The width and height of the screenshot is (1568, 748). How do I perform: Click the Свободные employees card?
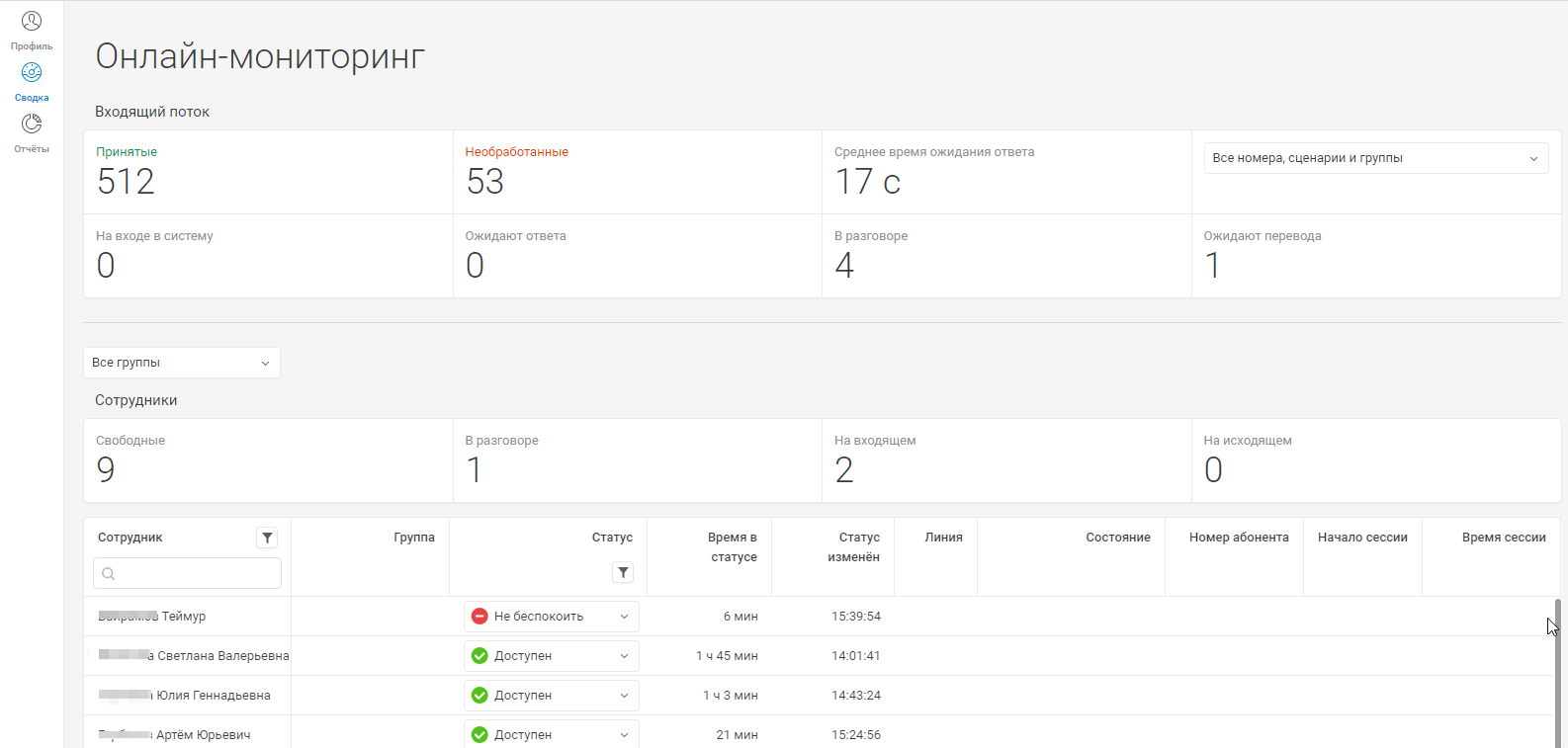click(x=268, y=460)
